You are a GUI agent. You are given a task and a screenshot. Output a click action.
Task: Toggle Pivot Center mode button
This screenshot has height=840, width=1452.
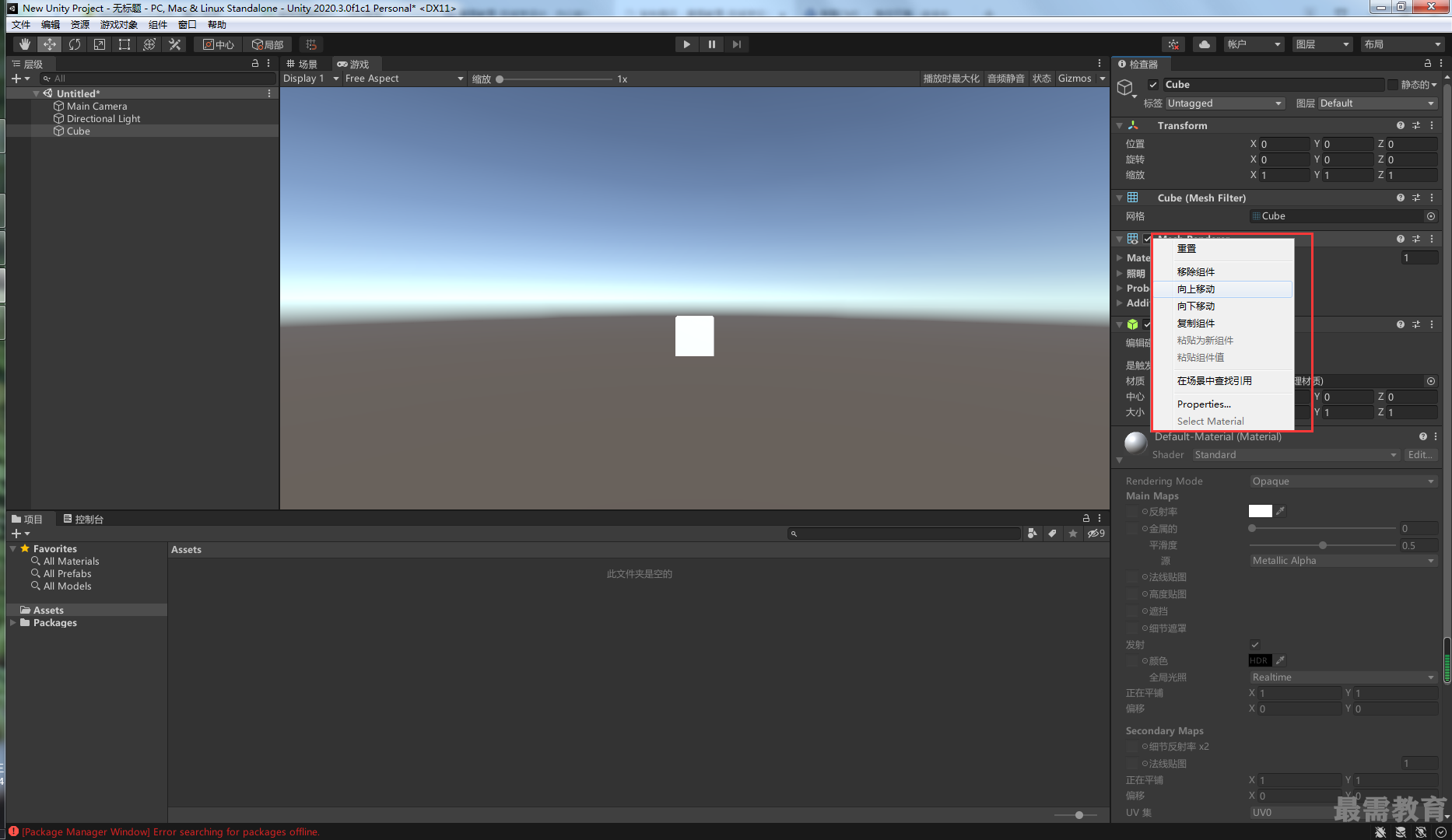[x=219, y=44]
